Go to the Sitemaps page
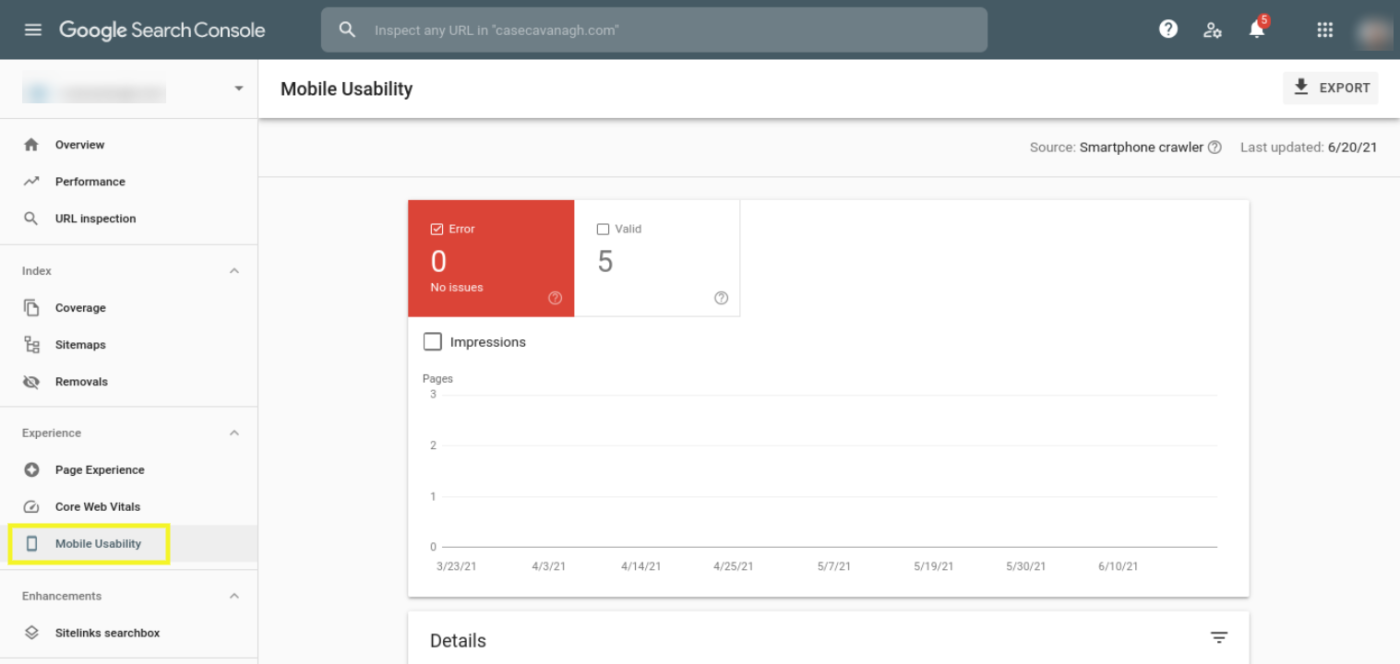The height and width of the screenshot is (664, 1400). (80, 345)
